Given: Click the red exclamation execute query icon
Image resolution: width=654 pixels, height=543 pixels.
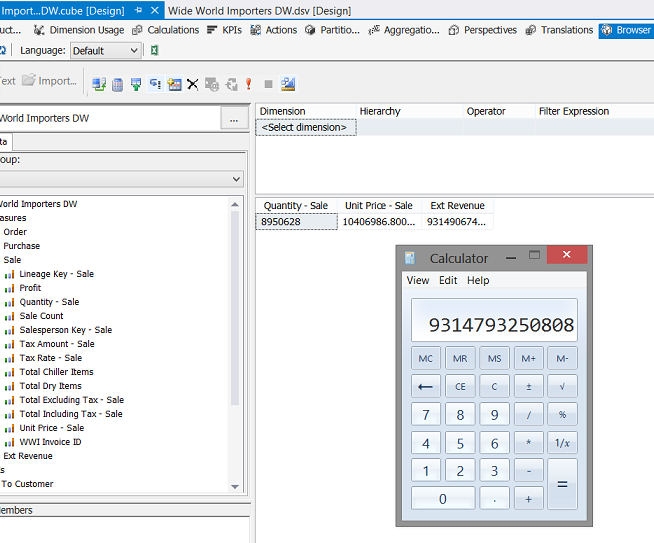Looking at the screenshot, I should coord(249,84).
